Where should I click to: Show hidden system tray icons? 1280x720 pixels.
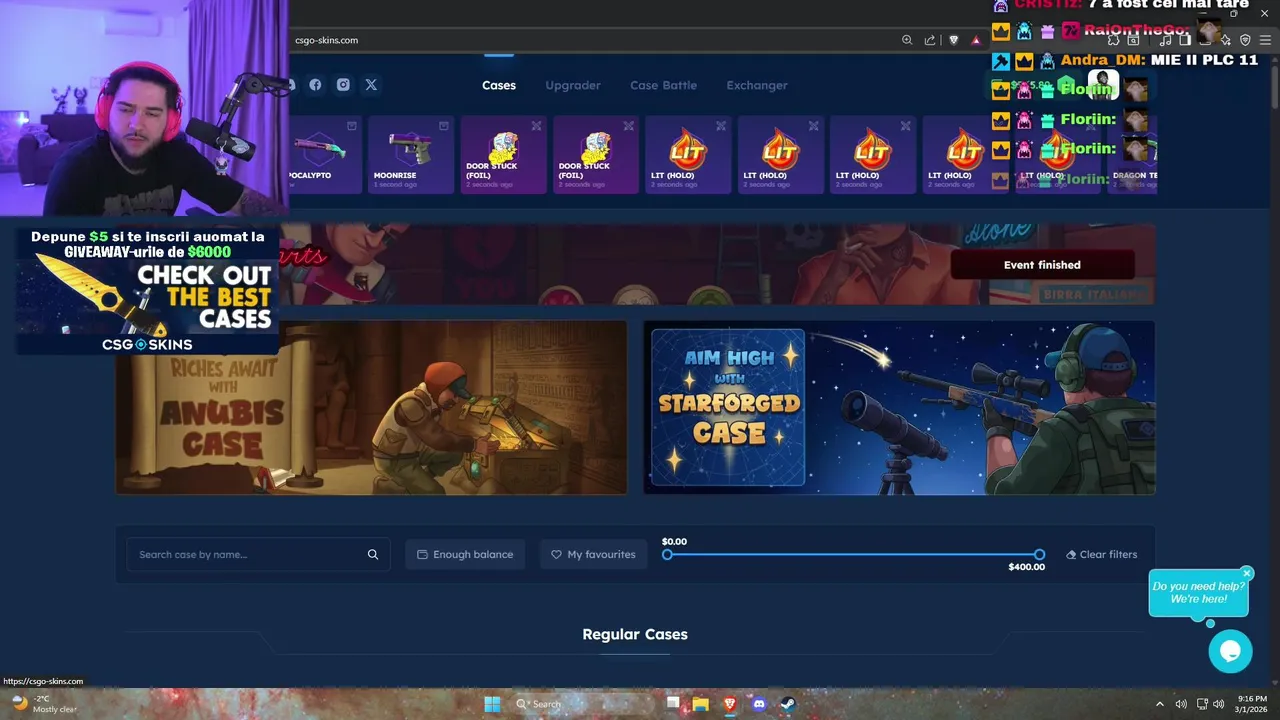click(1160, 704)
